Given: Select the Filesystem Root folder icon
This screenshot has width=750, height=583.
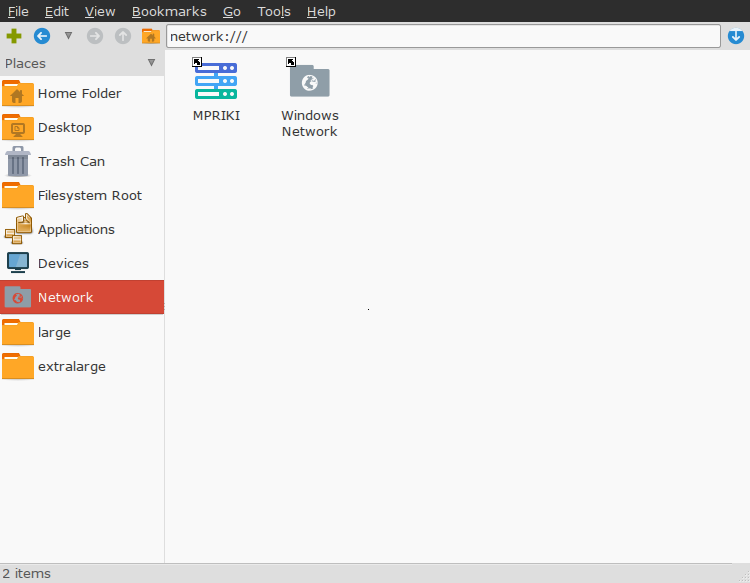Looking at the screenshot, I should tap(18, 195).
